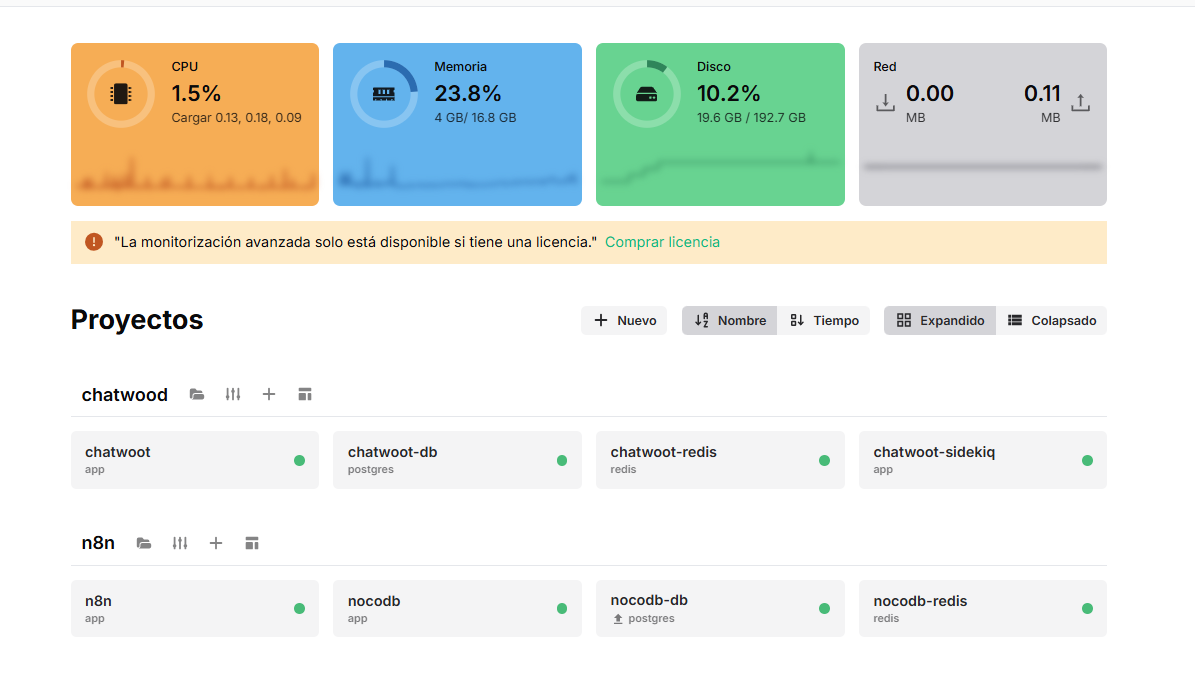Screen dimensions: 1195x674
Task: Switch to Colapsado view
Action: (1051, 321)
